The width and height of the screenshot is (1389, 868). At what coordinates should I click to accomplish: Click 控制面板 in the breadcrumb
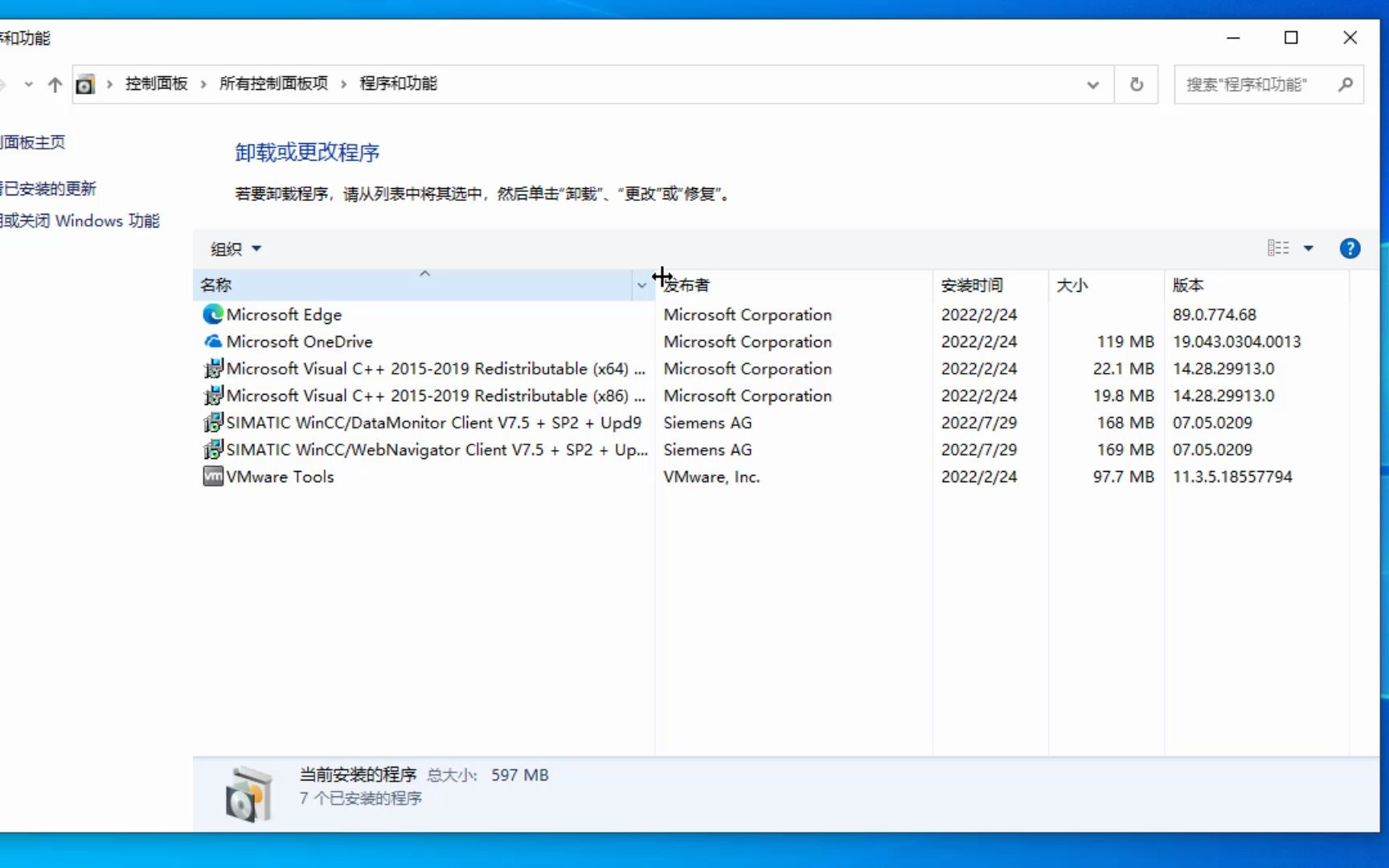pos(156,84)
